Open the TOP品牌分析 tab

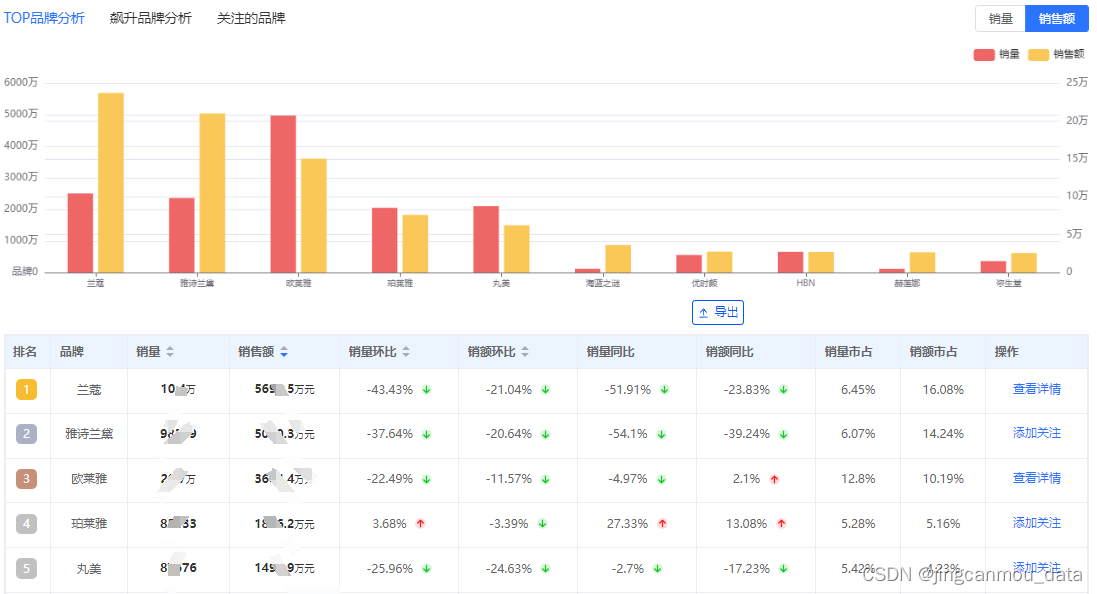(x=44, y=18)
